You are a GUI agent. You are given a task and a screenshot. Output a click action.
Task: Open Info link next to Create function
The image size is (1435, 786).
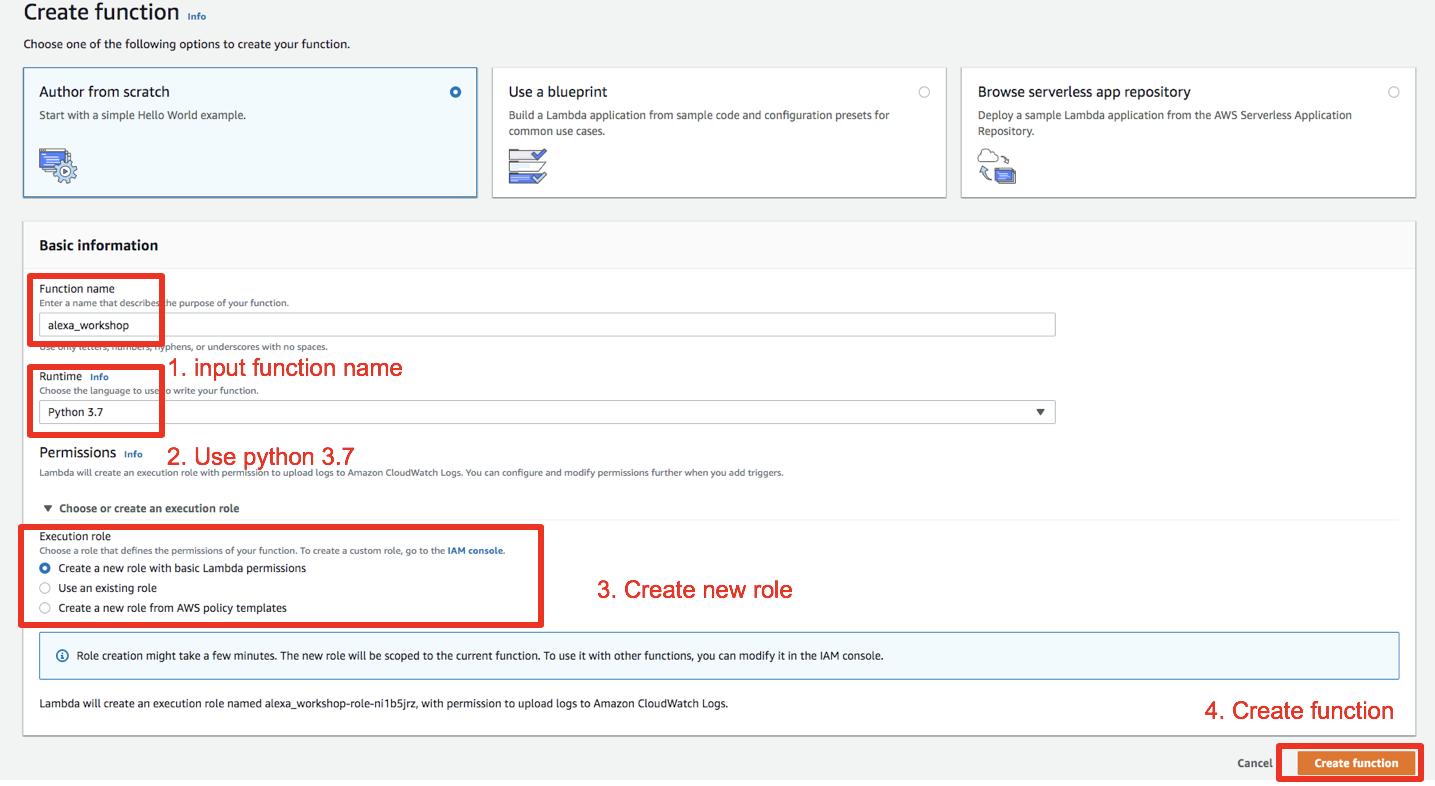197,17
